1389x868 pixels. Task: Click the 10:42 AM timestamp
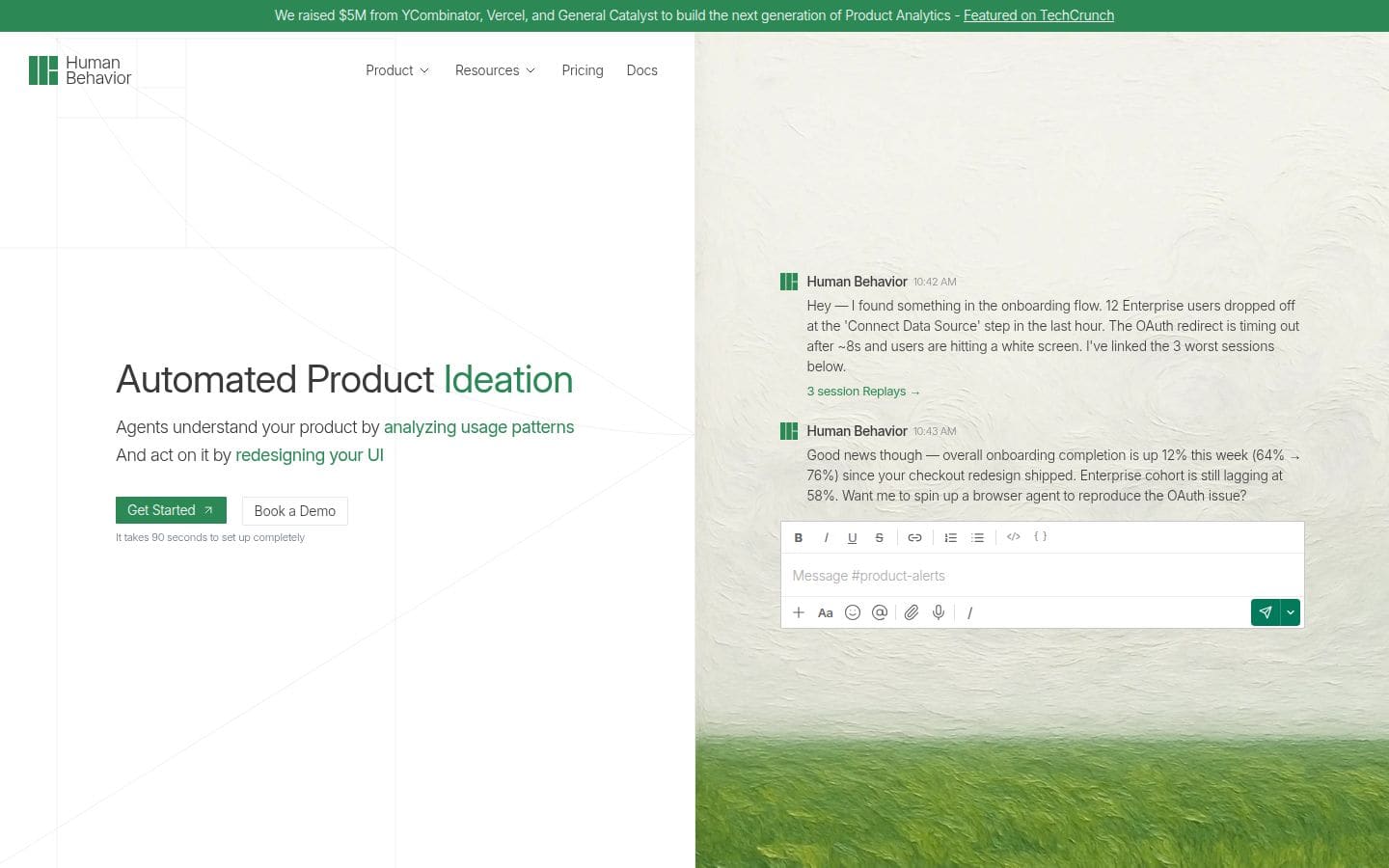click(x=935, y=283)
